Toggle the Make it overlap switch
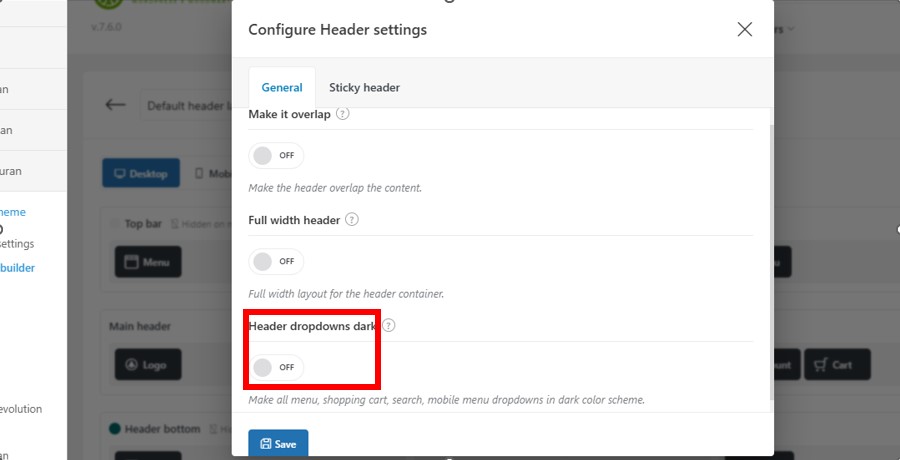 pos(276,156)
